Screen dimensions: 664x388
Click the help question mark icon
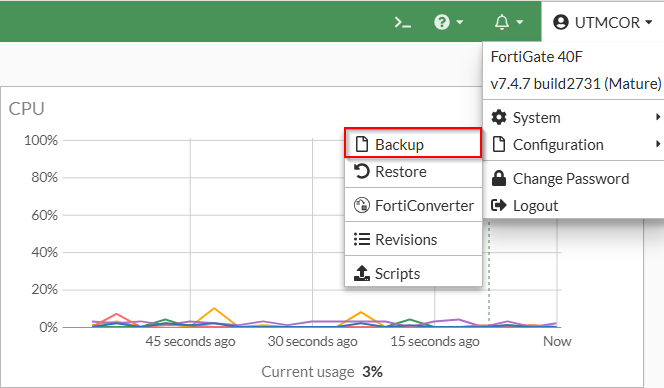pyautogui.click(x=442, y=22)
